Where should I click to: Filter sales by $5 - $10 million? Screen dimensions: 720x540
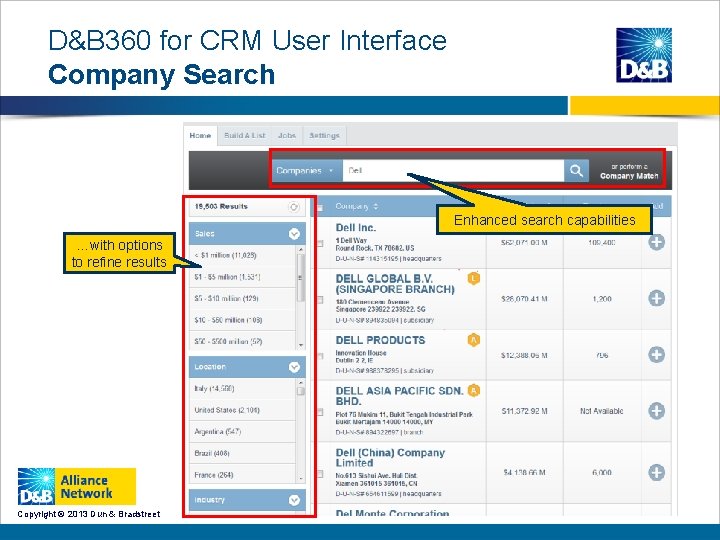click(x=242, y=298)
